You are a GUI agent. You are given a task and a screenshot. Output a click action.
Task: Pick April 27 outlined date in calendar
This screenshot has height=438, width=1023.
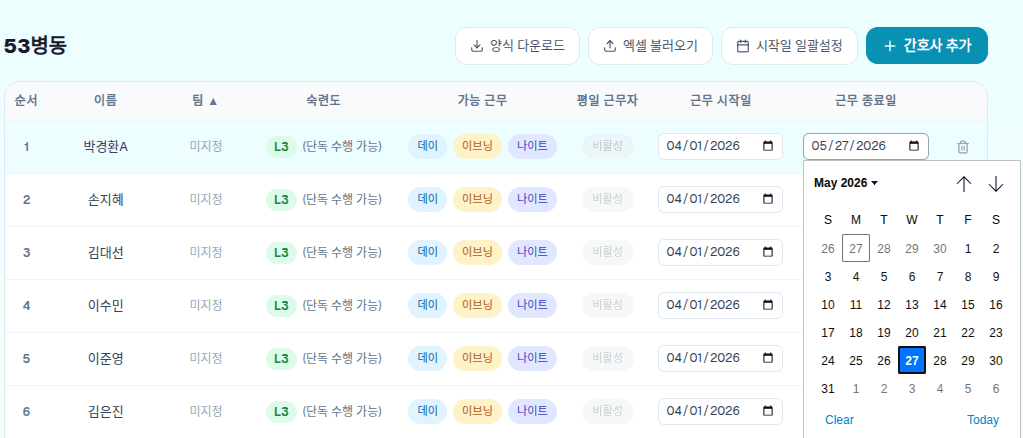pos(856,248)
